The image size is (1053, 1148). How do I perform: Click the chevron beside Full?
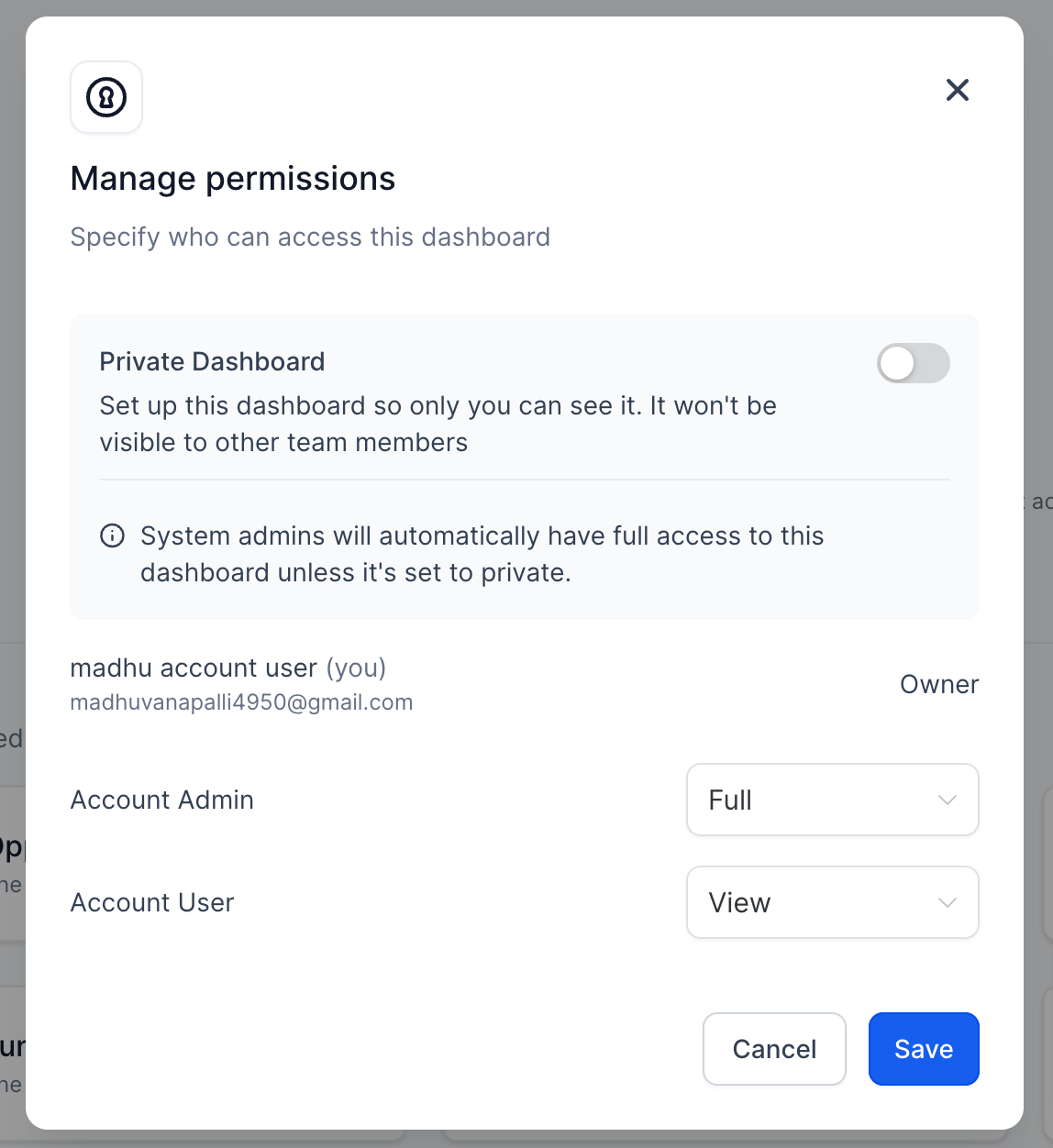948,800
